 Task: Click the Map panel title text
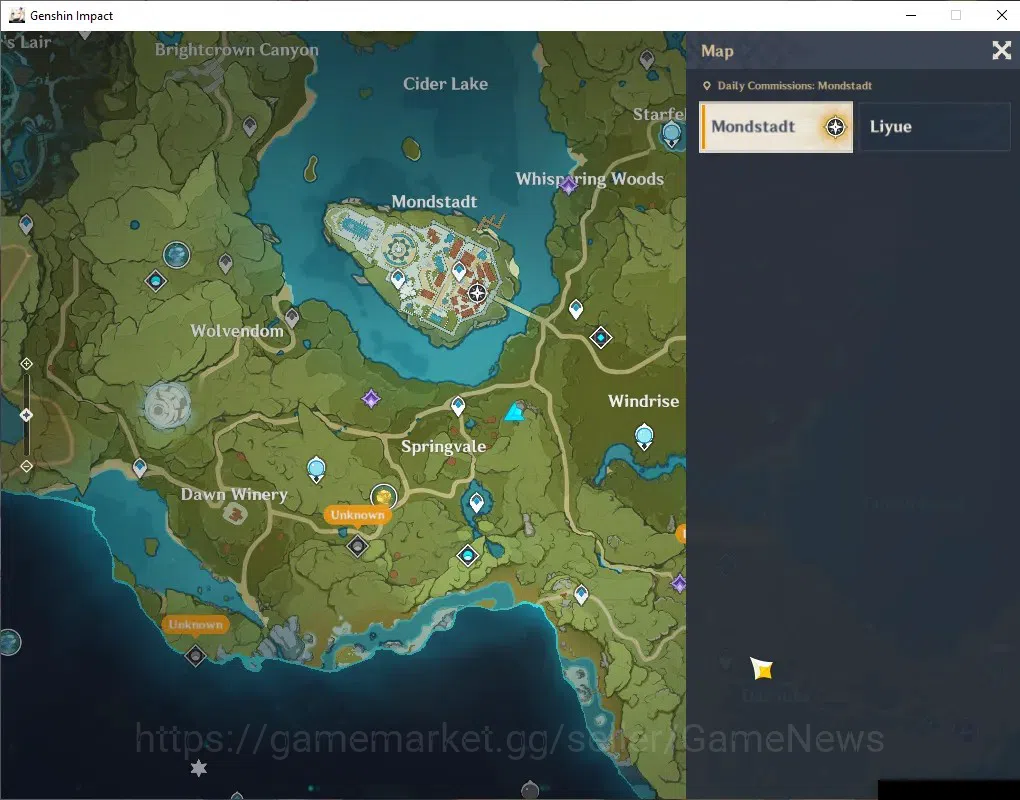(x=717, y=51)
